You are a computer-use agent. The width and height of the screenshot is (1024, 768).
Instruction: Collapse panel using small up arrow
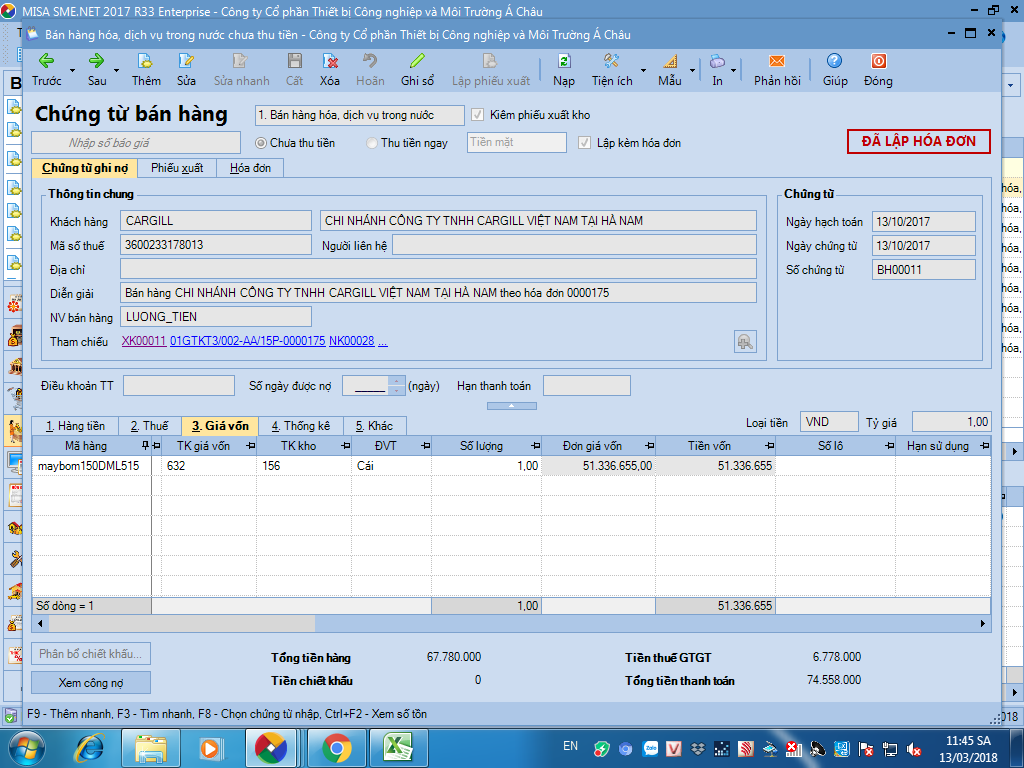point(511,406)
